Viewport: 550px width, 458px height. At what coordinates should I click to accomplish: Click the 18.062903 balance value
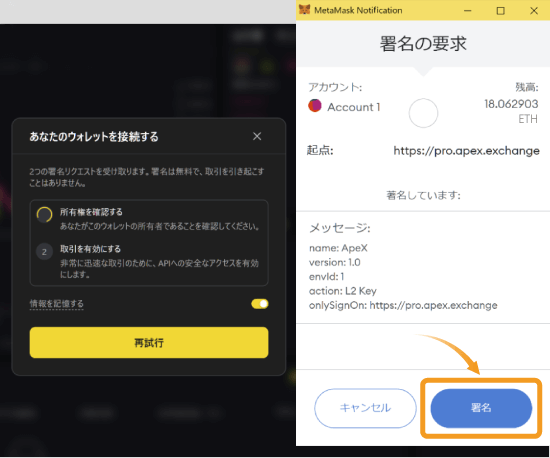click(x=511, y=104)
